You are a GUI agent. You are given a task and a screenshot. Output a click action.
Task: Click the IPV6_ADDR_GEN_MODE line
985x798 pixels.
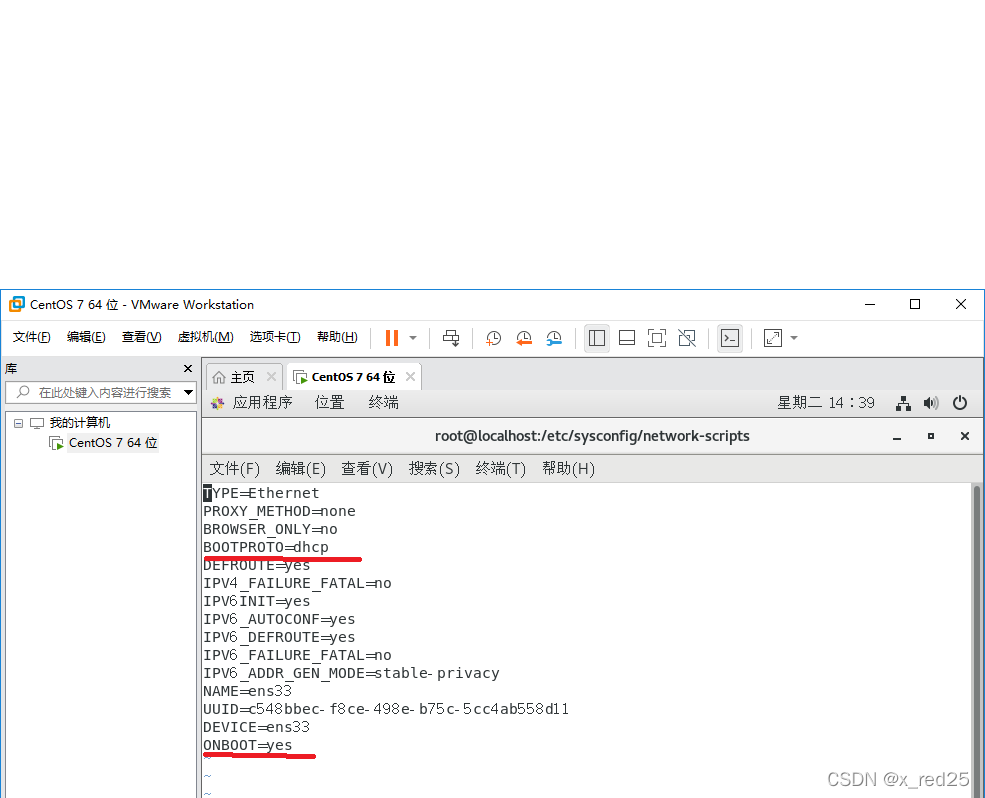pos(351,674)
